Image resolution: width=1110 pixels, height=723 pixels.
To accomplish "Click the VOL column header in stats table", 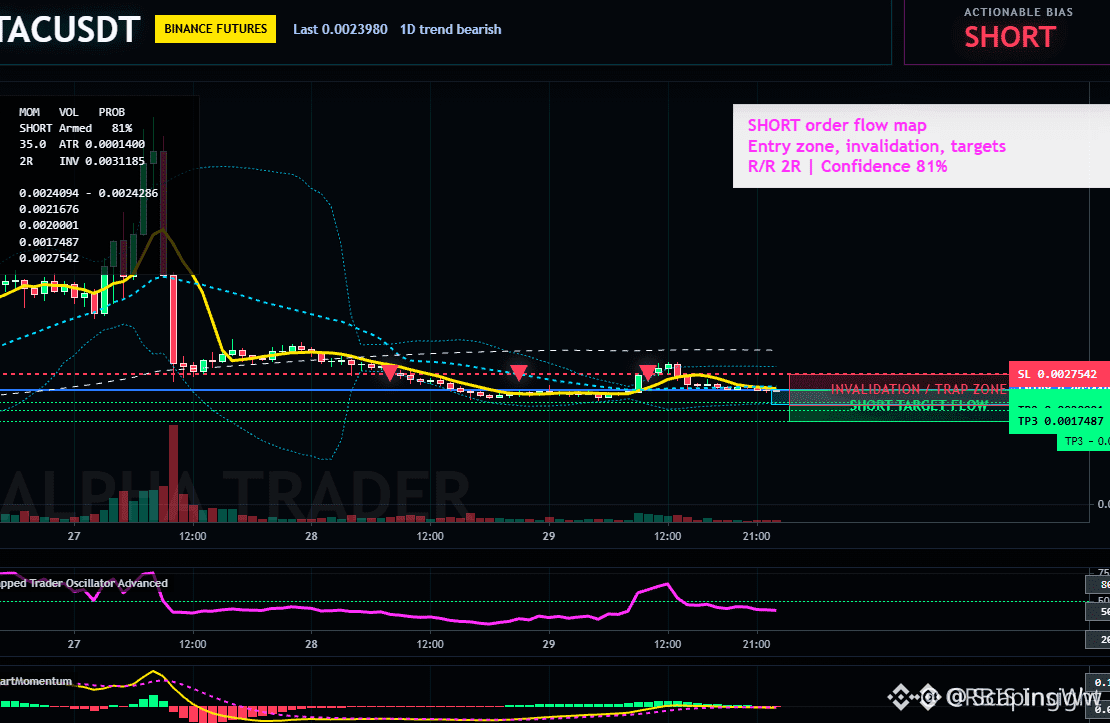I will tap(69, 112).
